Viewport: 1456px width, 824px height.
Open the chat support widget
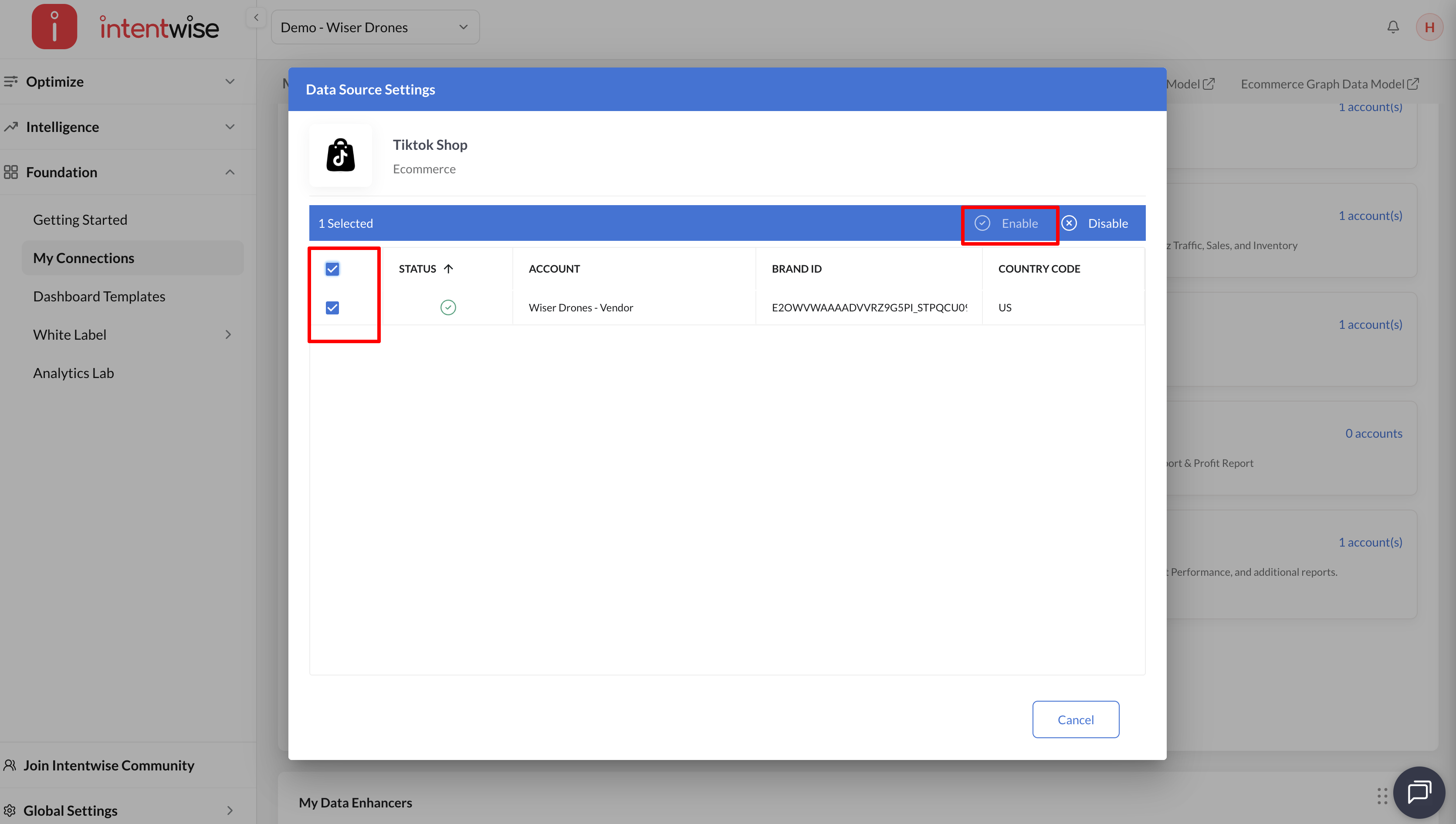pyautogui.click(x=1419, y=792)
